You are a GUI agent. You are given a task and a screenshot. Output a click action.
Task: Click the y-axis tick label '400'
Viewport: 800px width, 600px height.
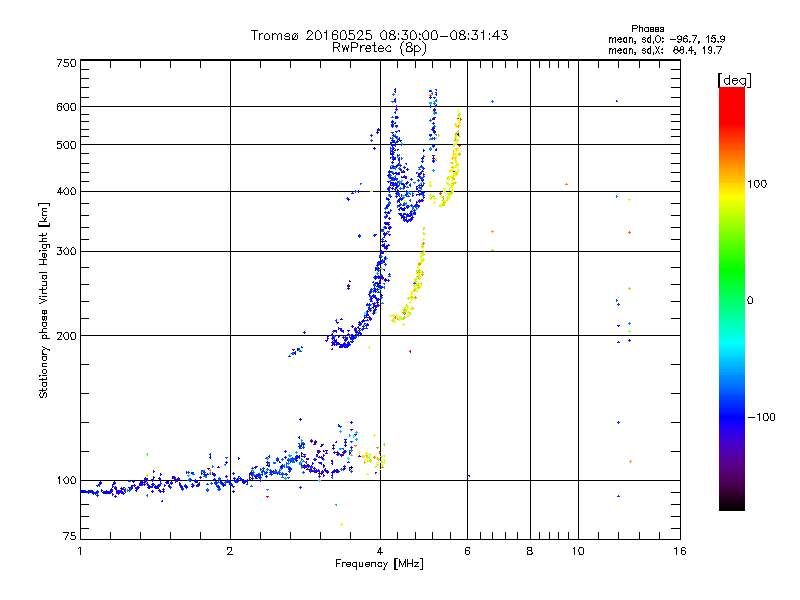click(x=66, y=192)
